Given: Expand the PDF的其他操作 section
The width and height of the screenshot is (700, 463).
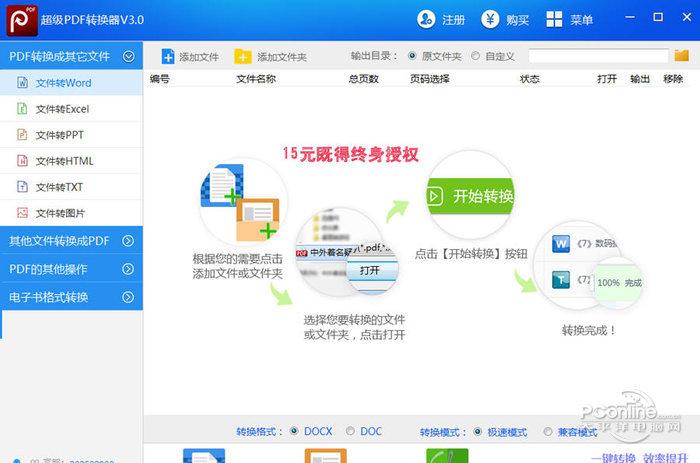Looking at the screenshot, I should (x=71, y=269).
